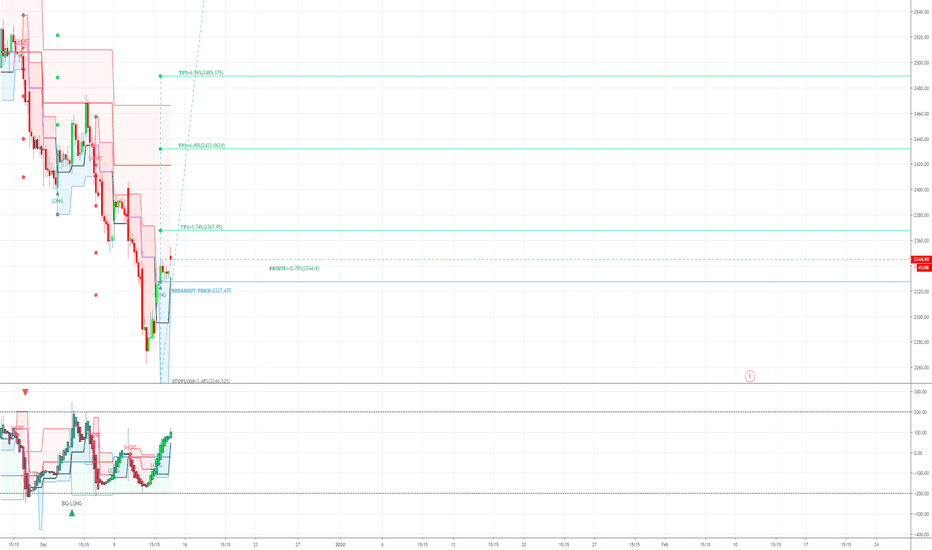
Task: Select the PROFIT=0.75%(2344.9) label
Action: click(294, 268)
